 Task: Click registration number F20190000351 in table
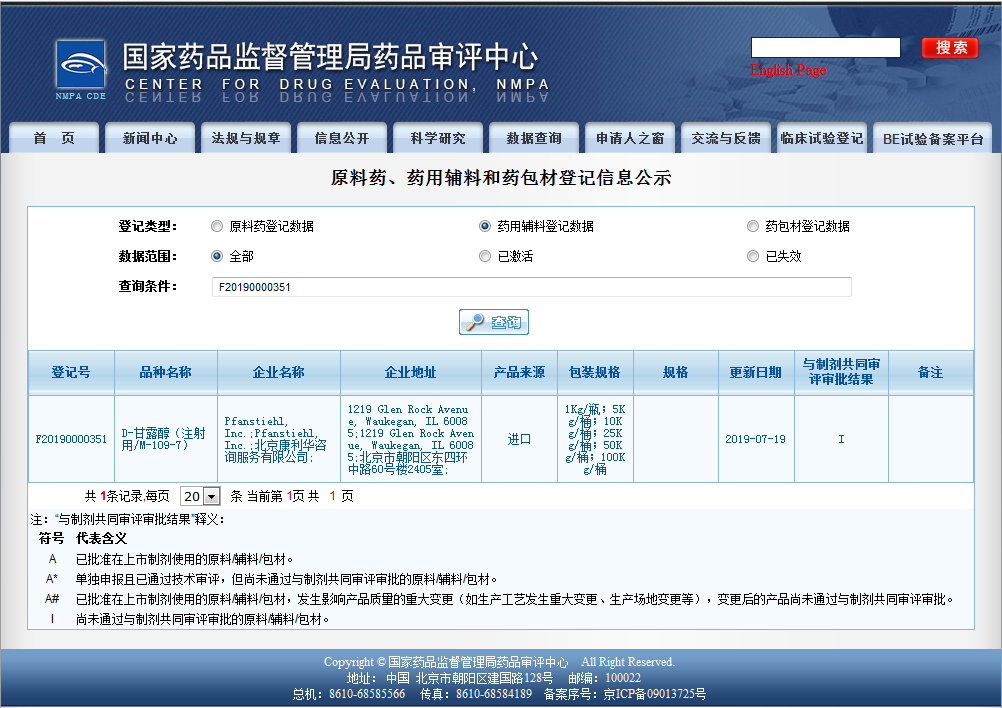coord(71,439)
